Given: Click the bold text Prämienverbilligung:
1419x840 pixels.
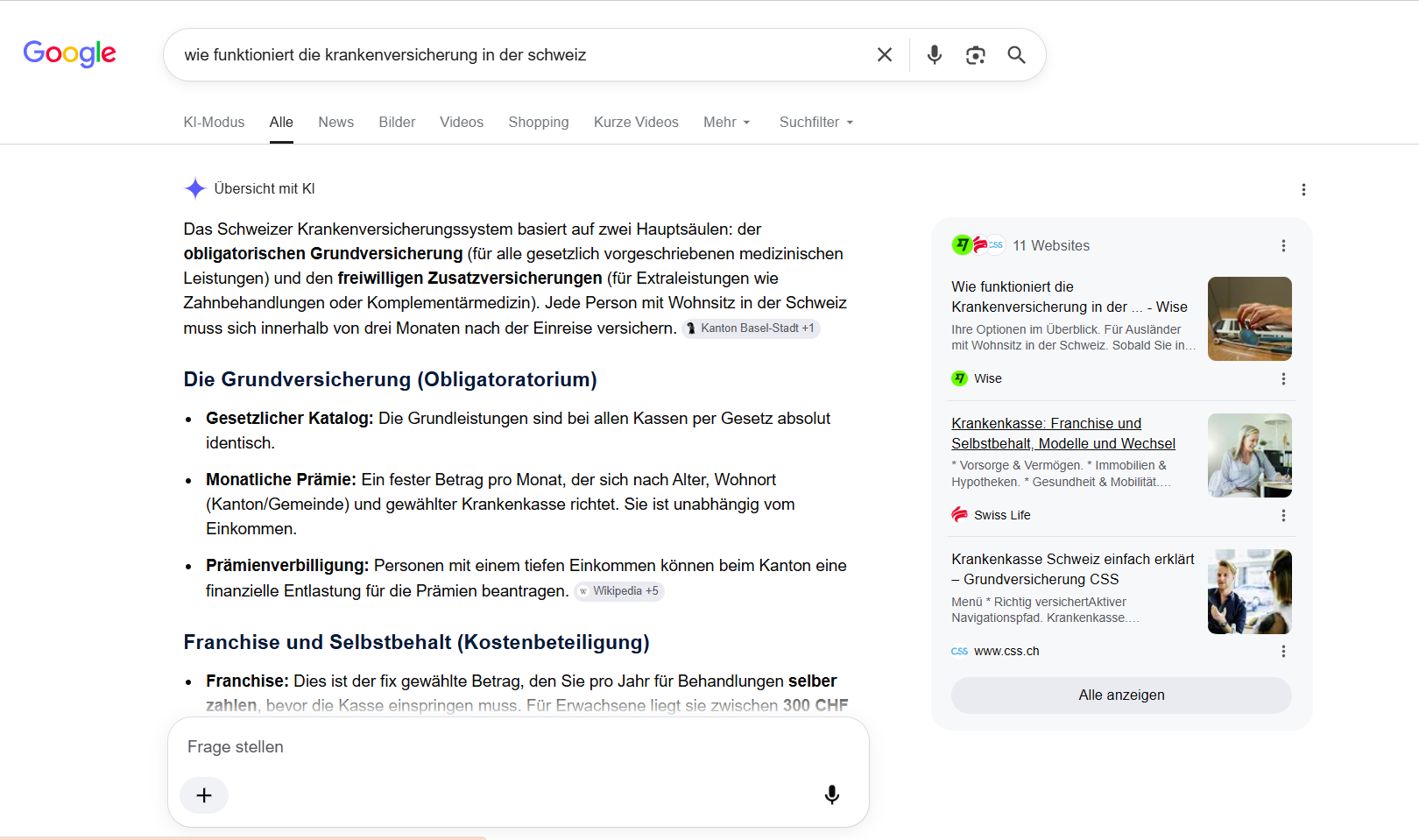Looking at the screenshot, I should (287, 566).
